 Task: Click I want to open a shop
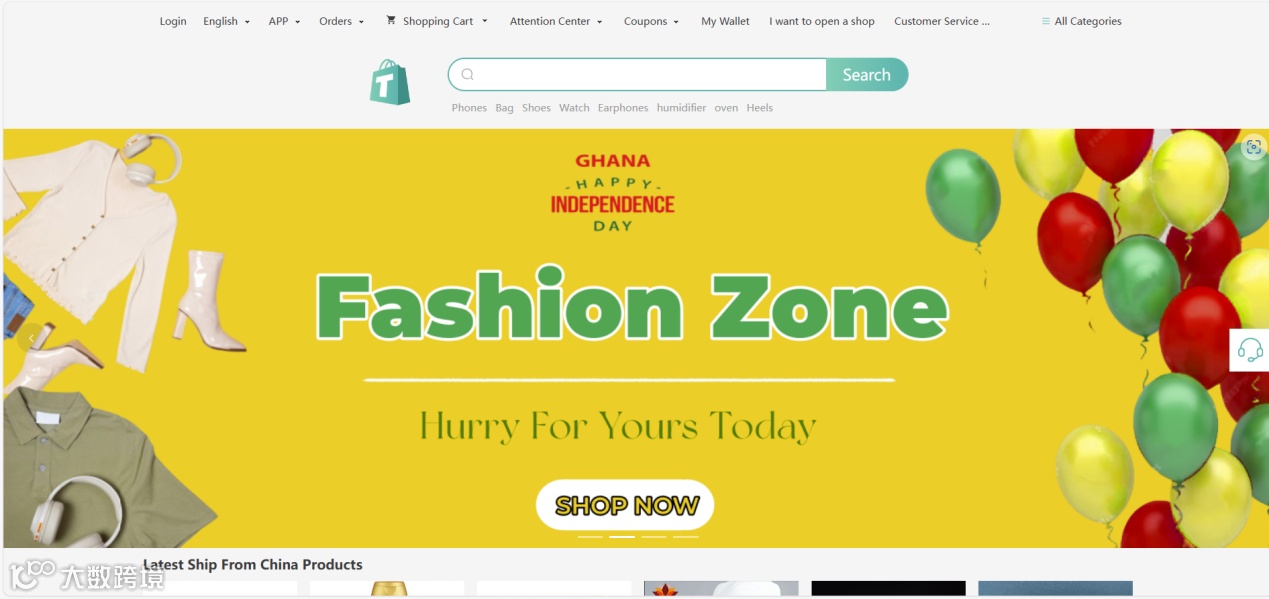pyautogui.click(x=822, y=21)
